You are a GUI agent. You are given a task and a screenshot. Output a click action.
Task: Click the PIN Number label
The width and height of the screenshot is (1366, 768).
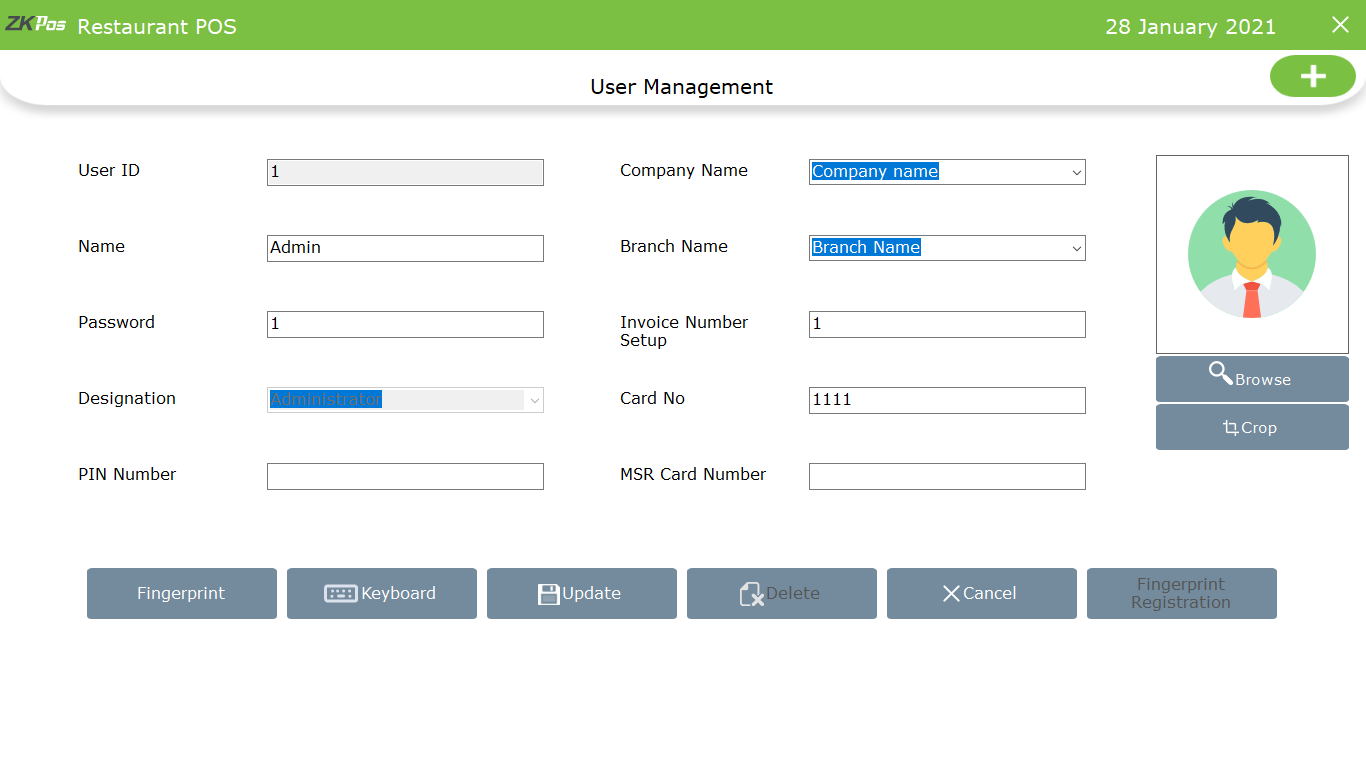pyautogui.click(x=127, y=474)
